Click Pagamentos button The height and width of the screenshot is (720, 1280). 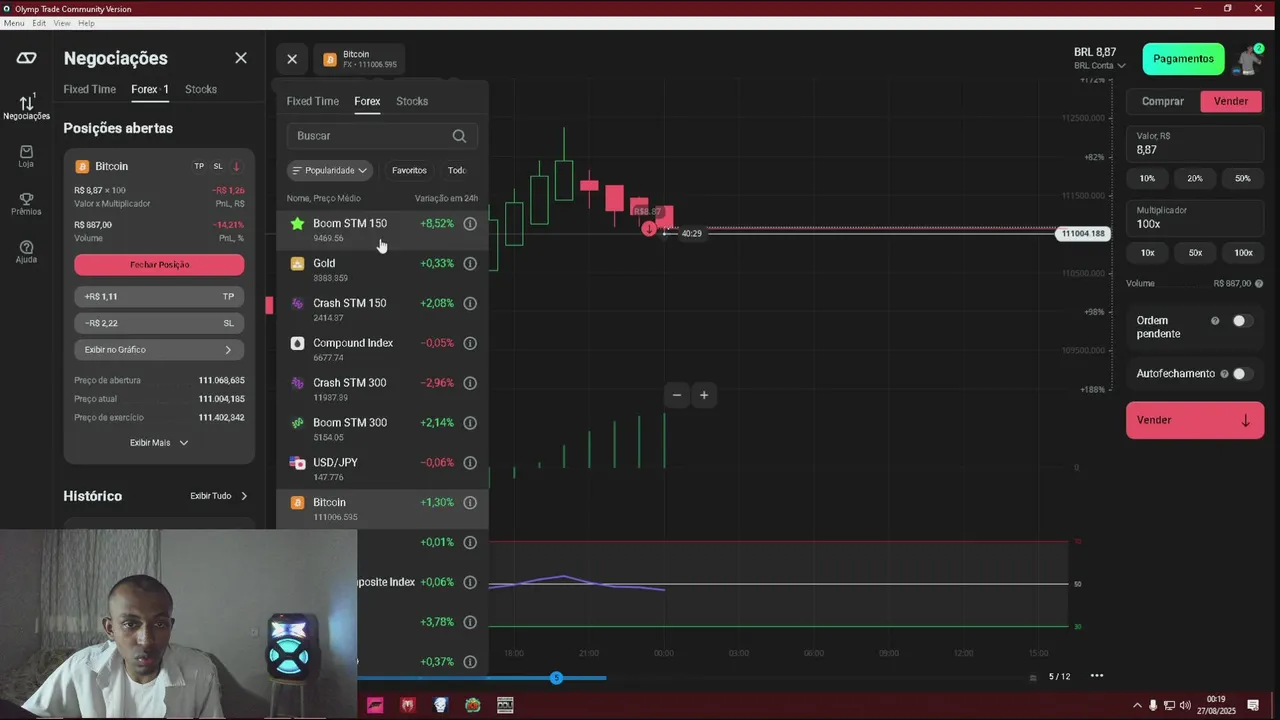click(x=1184, y=59)
